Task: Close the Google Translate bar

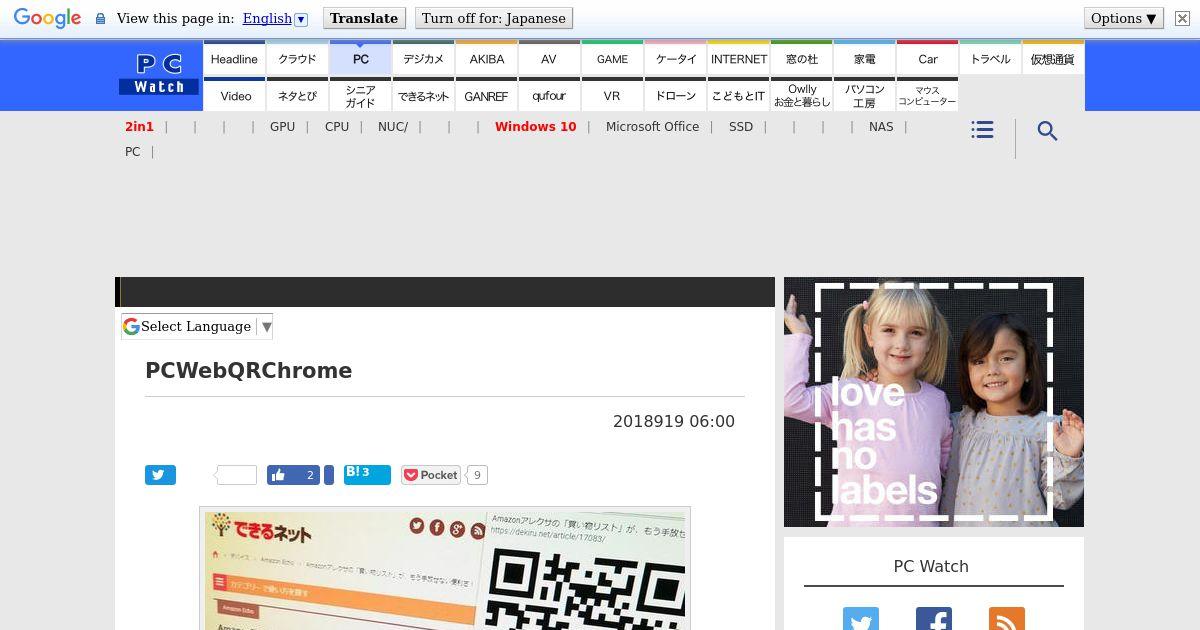Action: click(1182, 18)
